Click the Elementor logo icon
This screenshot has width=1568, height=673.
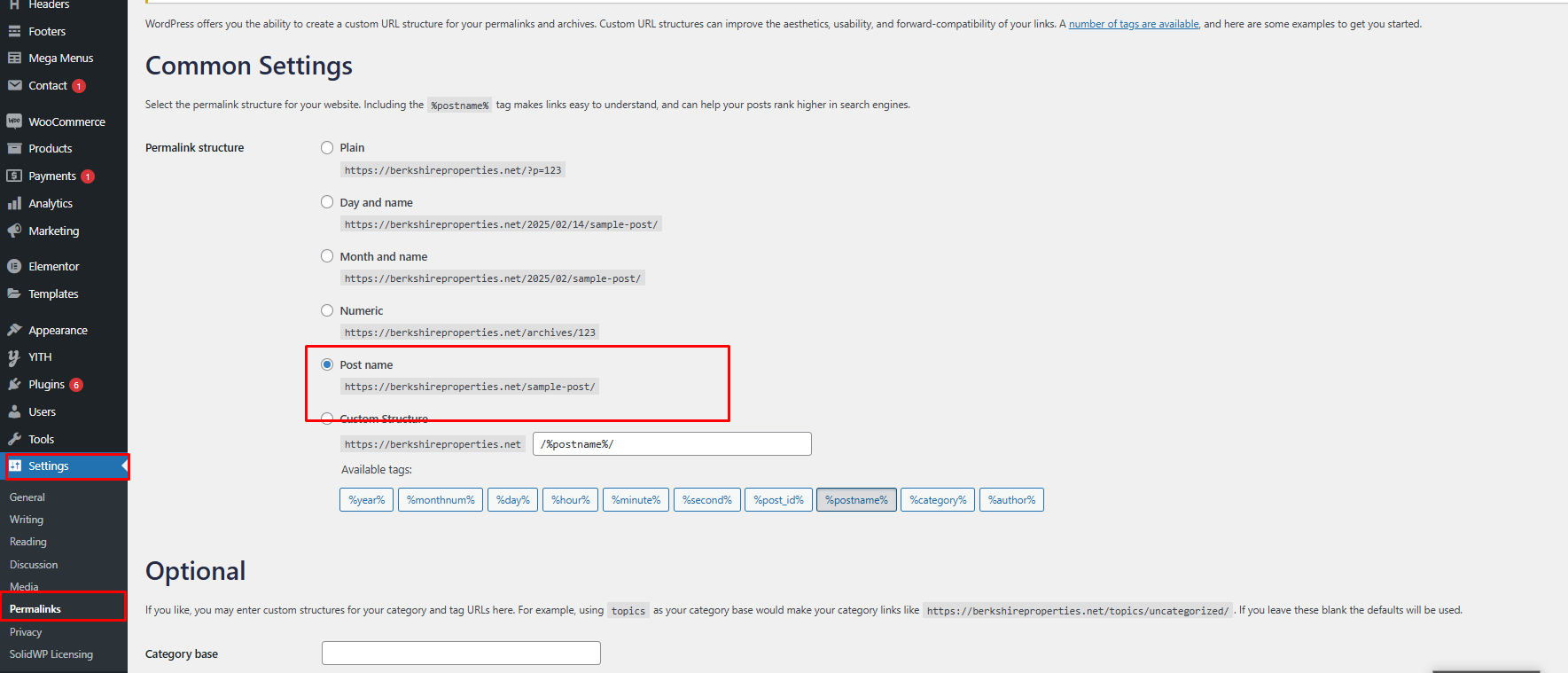click(14, 266)
